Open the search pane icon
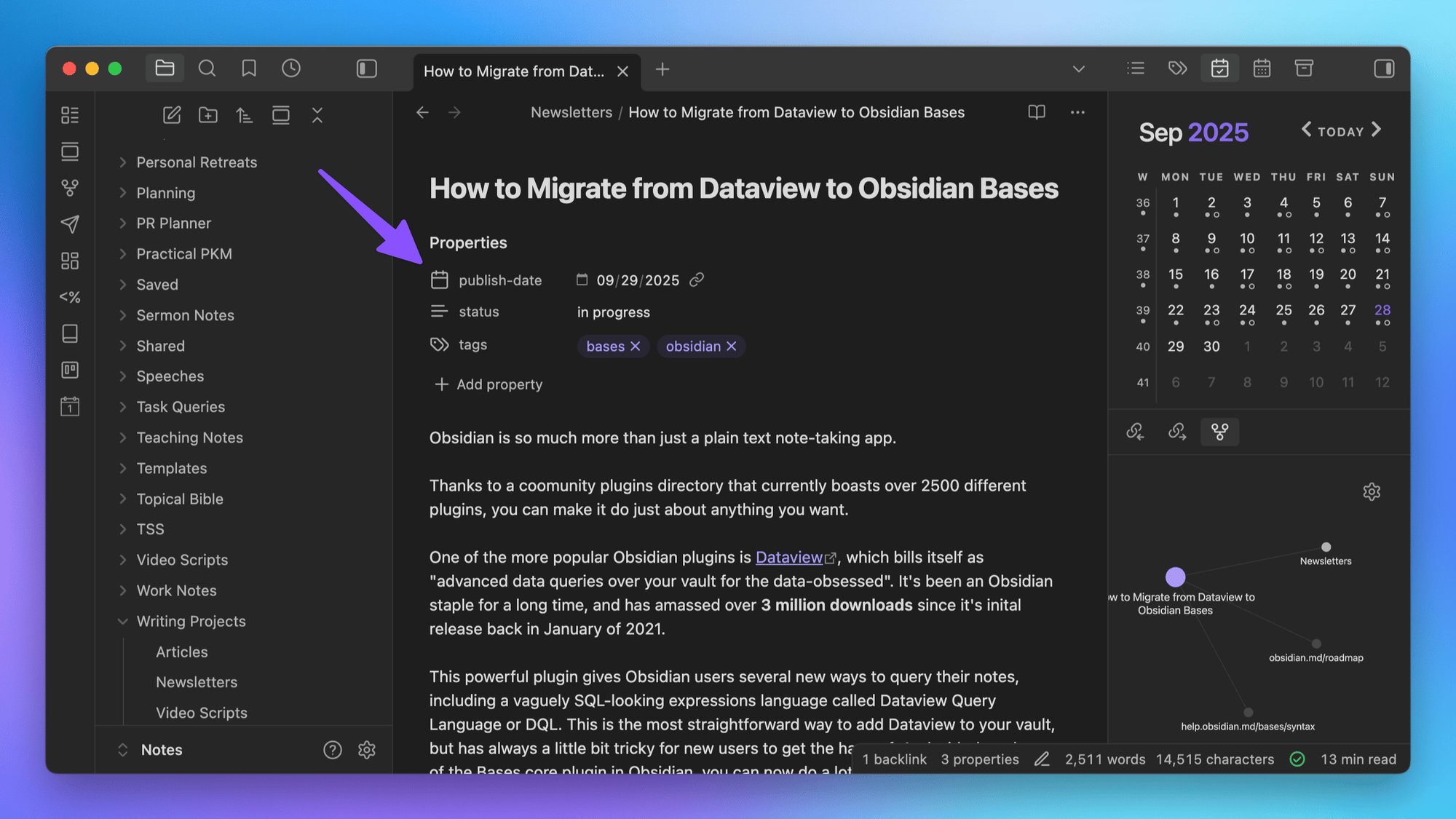Screen dimensions: 1456x819 click(x=207, y=68)
